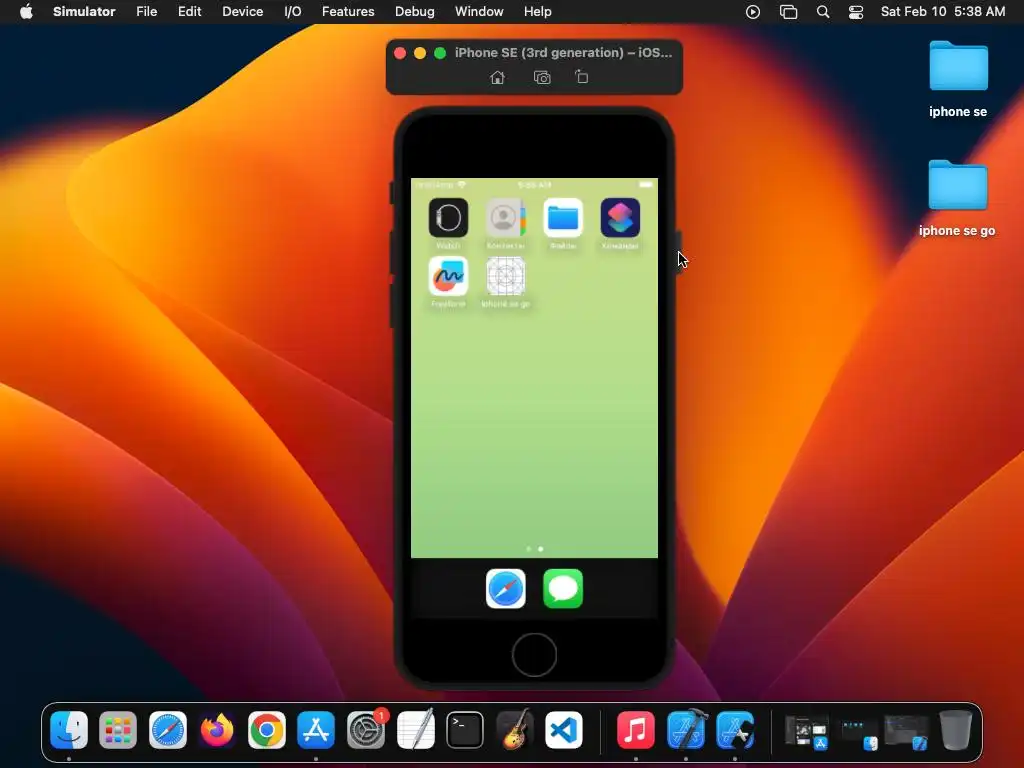Launch Google Chrome from the Dock
This screenshot has width=1024, height=768.
point(266,729)
